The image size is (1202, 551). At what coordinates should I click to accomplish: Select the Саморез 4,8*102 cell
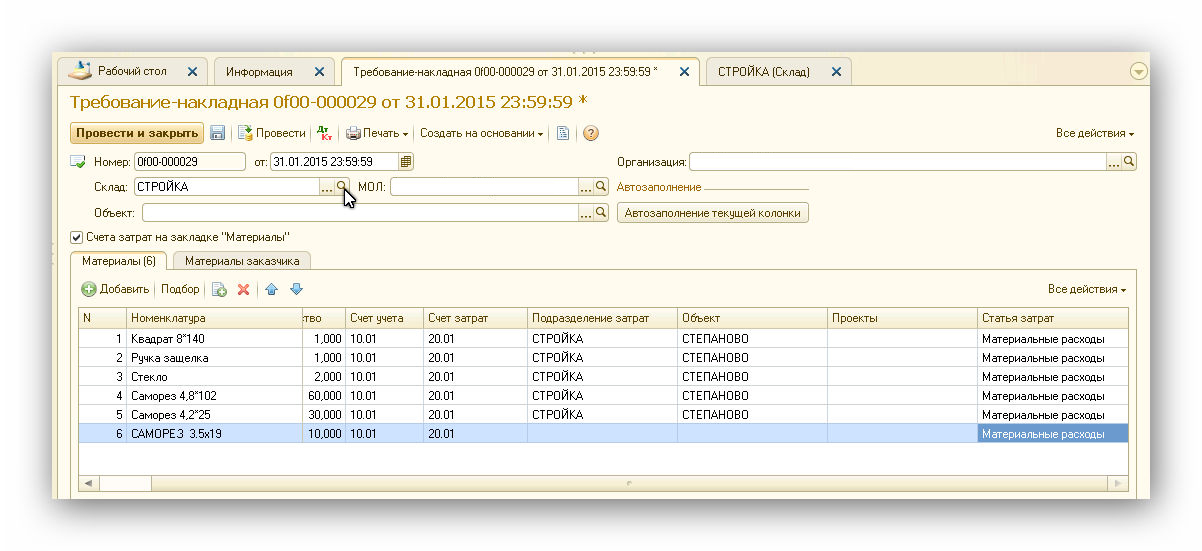[x=214, y=395]
